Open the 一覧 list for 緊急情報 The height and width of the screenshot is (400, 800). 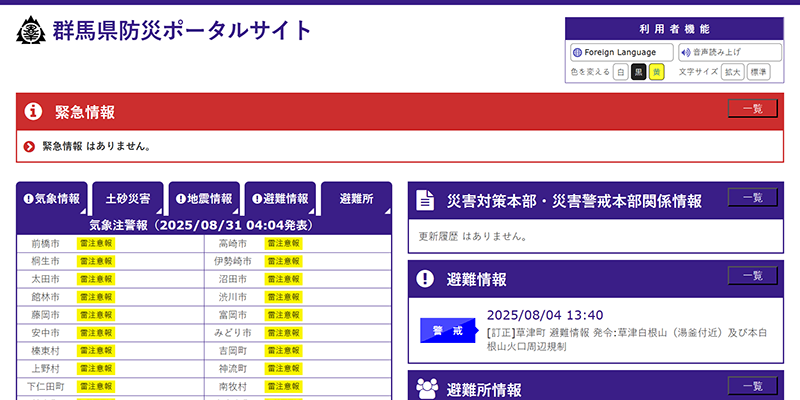tap(753, 109)
